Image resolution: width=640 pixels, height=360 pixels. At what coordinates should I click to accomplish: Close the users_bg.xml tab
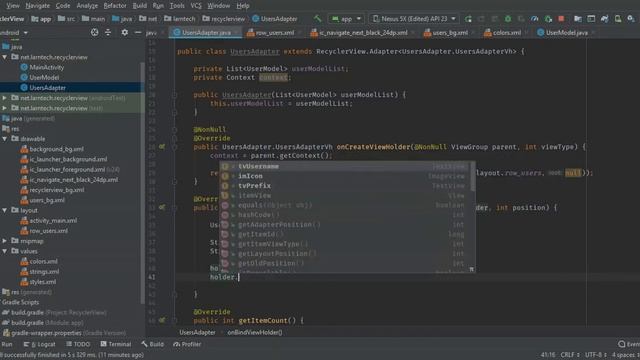point(473,33)
